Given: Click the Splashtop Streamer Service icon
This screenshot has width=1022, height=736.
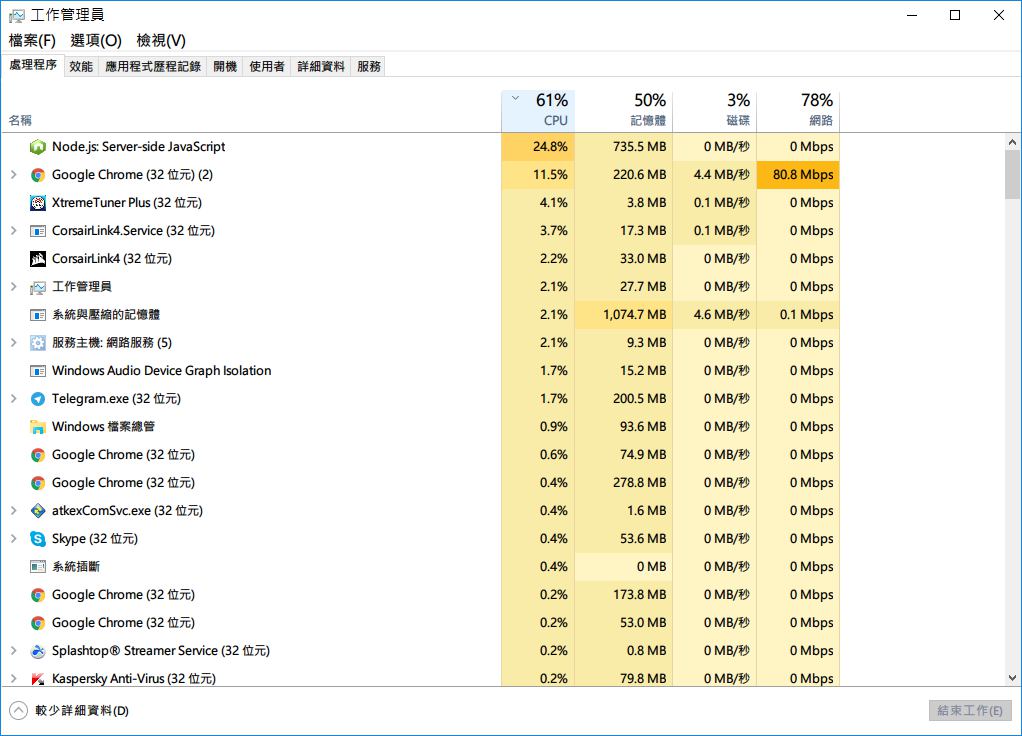Looking at the screenshot, I should pos(38,651).
